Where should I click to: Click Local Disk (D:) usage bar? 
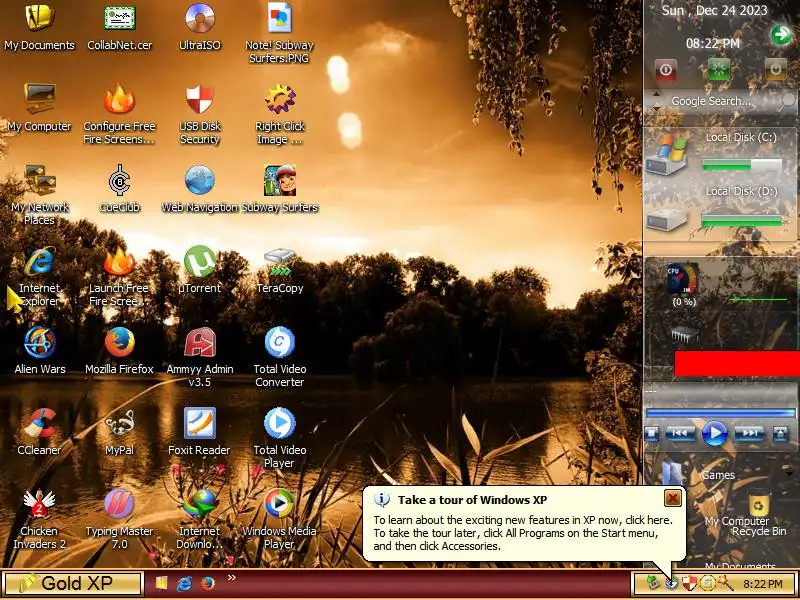[742, 220]
